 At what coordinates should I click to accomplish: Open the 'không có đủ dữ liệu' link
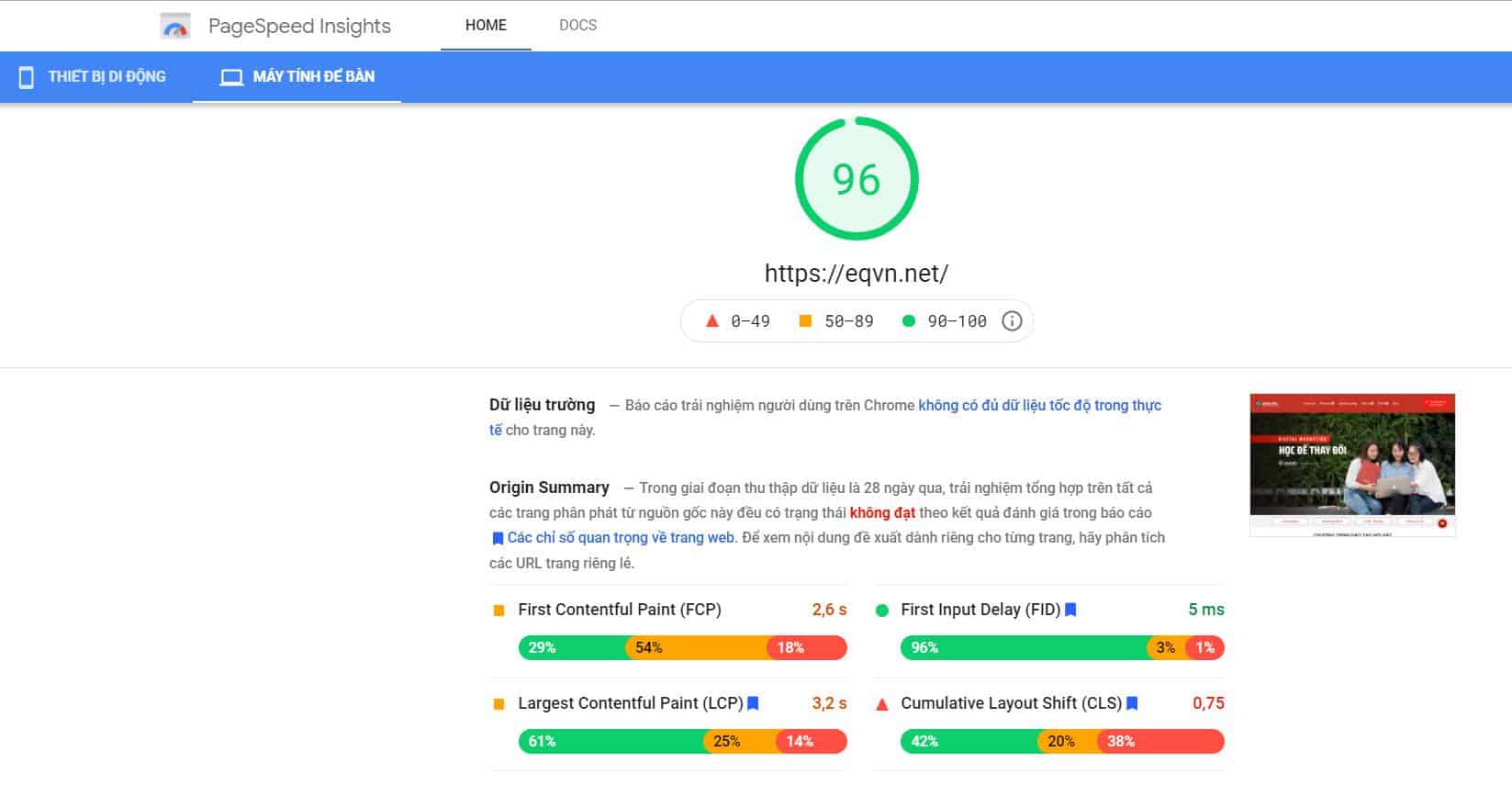click(x=1039, y=406)
